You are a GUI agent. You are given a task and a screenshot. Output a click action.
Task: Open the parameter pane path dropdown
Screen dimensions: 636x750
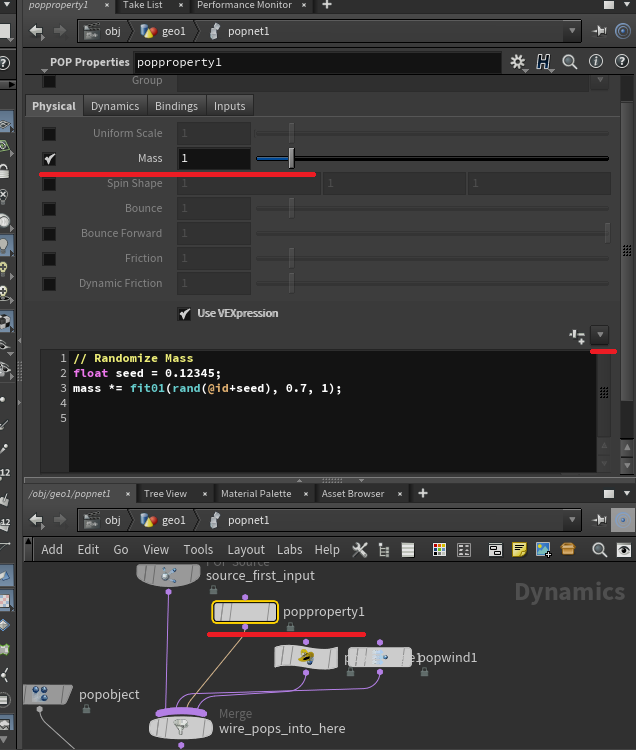(572, 31)
